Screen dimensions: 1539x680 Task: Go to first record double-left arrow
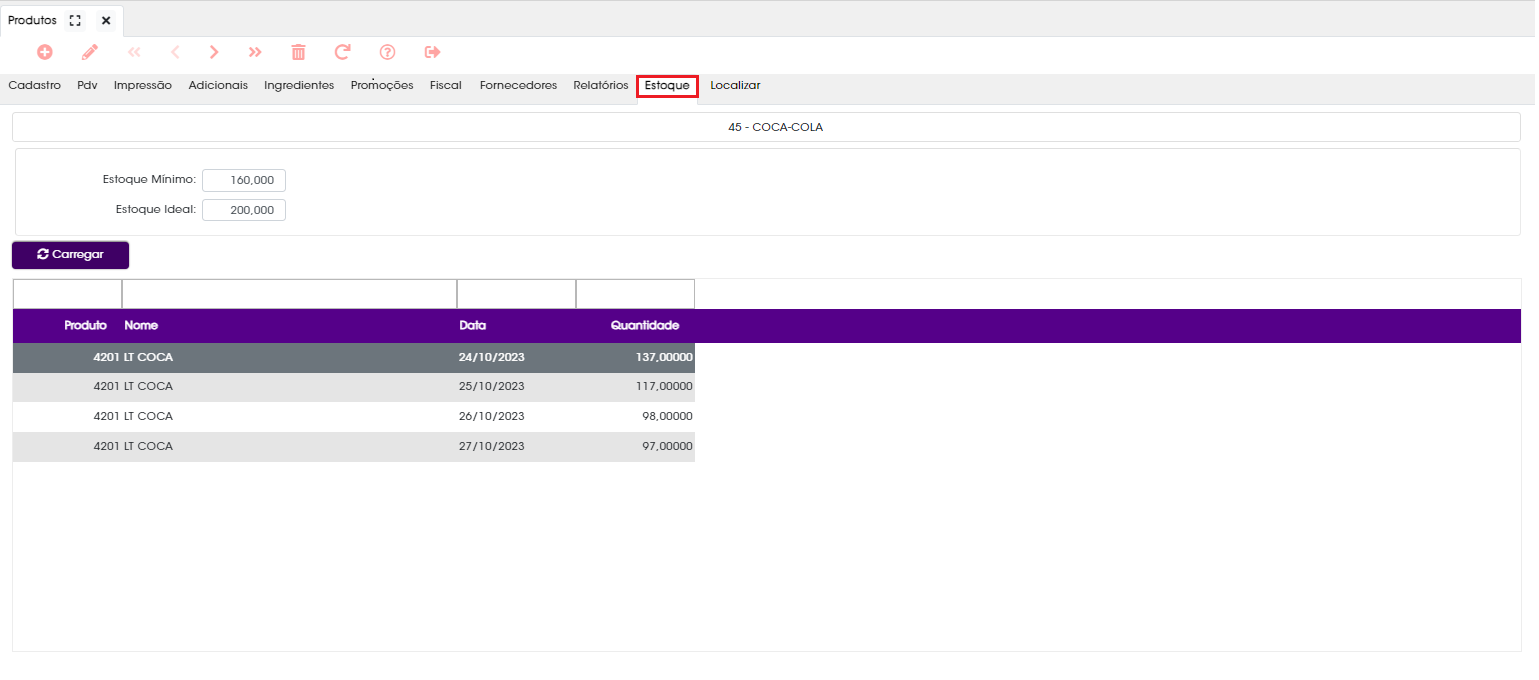point(134,52)
